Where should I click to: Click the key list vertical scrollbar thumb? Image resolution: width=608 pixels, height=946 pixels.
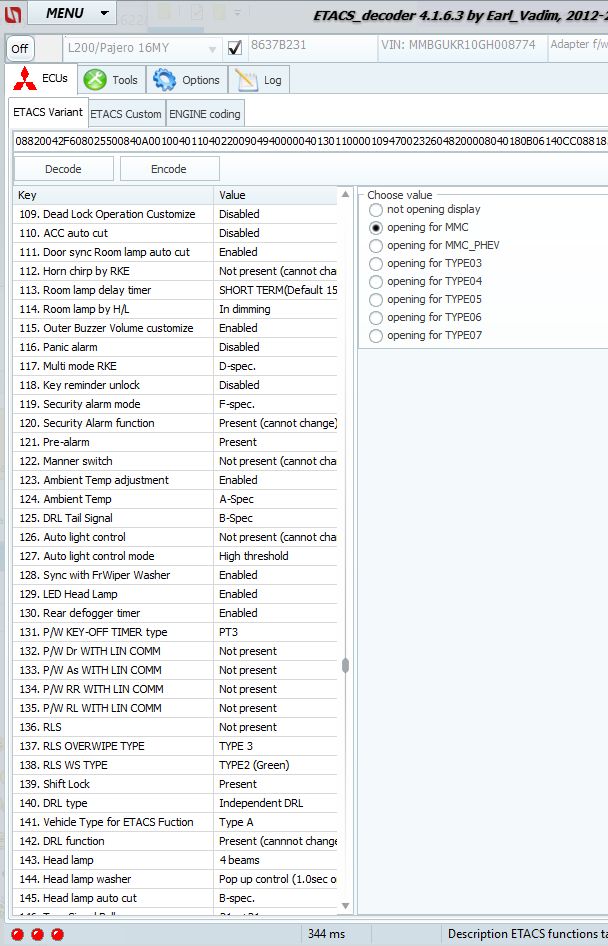click(x=346, y=666)
